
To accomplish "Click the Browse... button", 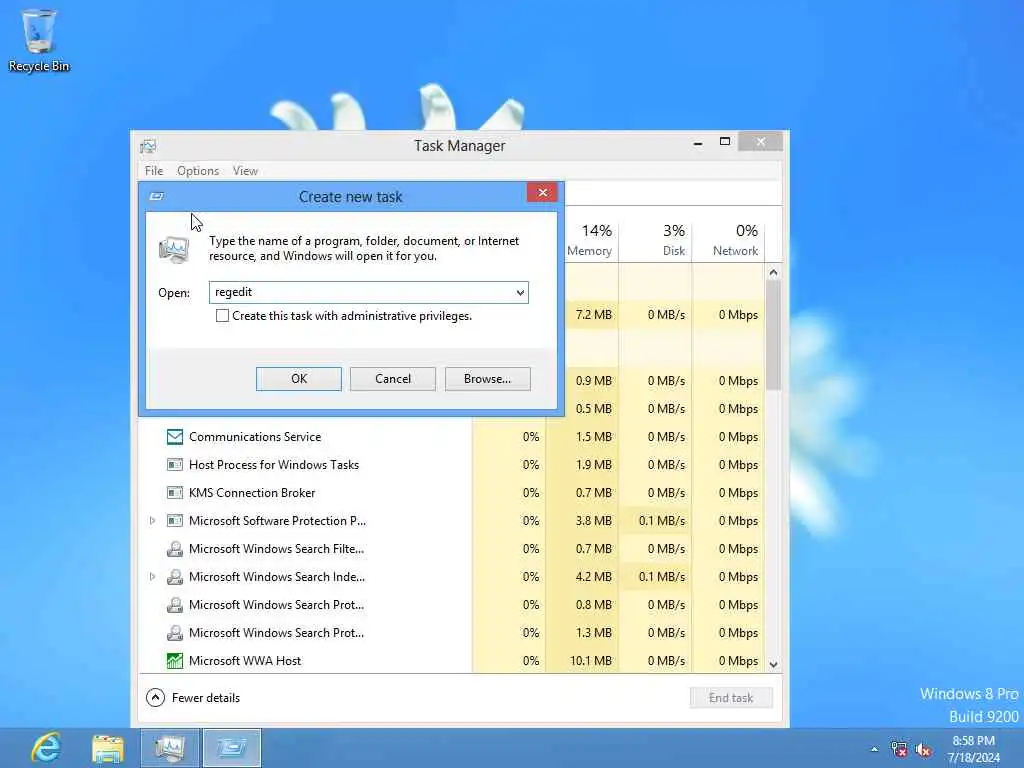I will tap(487, 379).
